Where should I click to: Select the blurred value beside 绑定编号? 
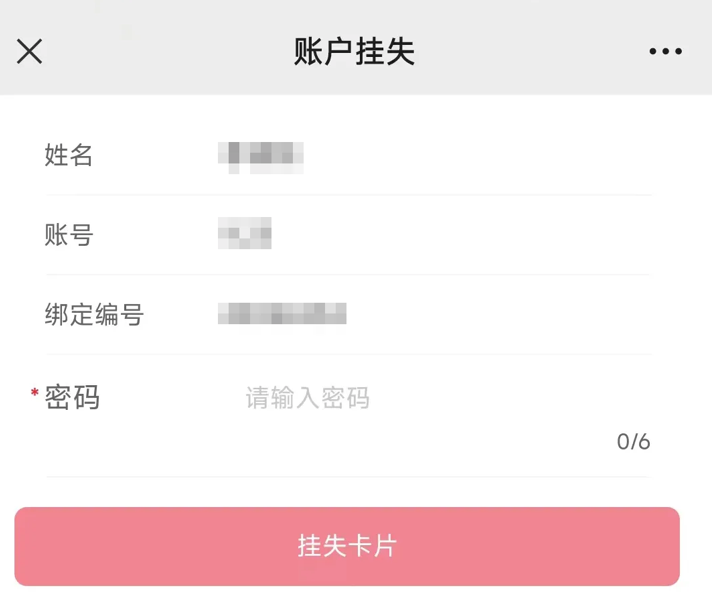point(282,315)
